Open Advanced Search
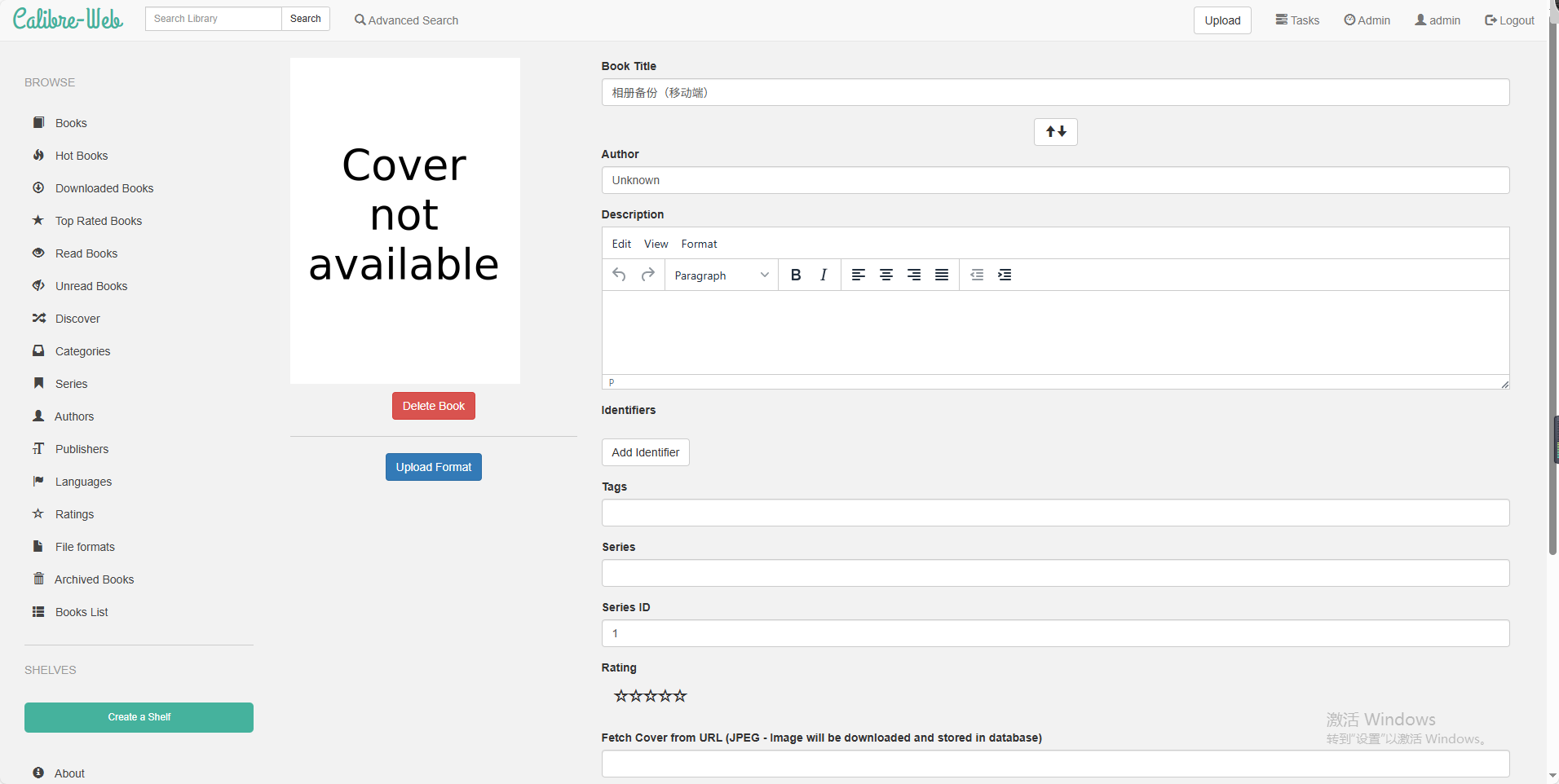This screenshot has width=1559, height=784. 406,20
